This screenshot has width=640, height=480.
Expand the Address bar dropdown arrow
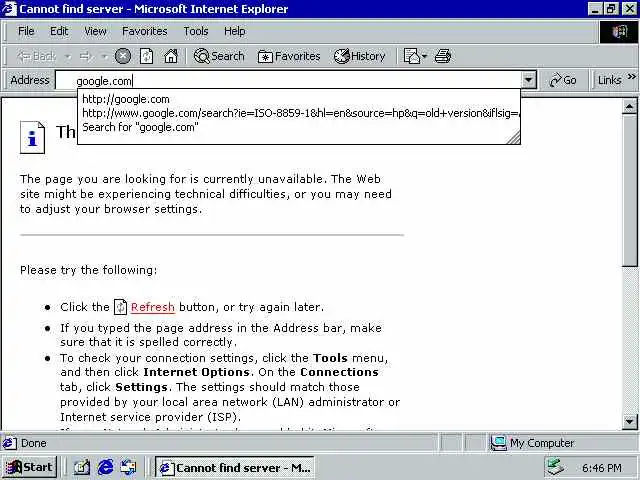pyautogui.click(x=529, y=80)
